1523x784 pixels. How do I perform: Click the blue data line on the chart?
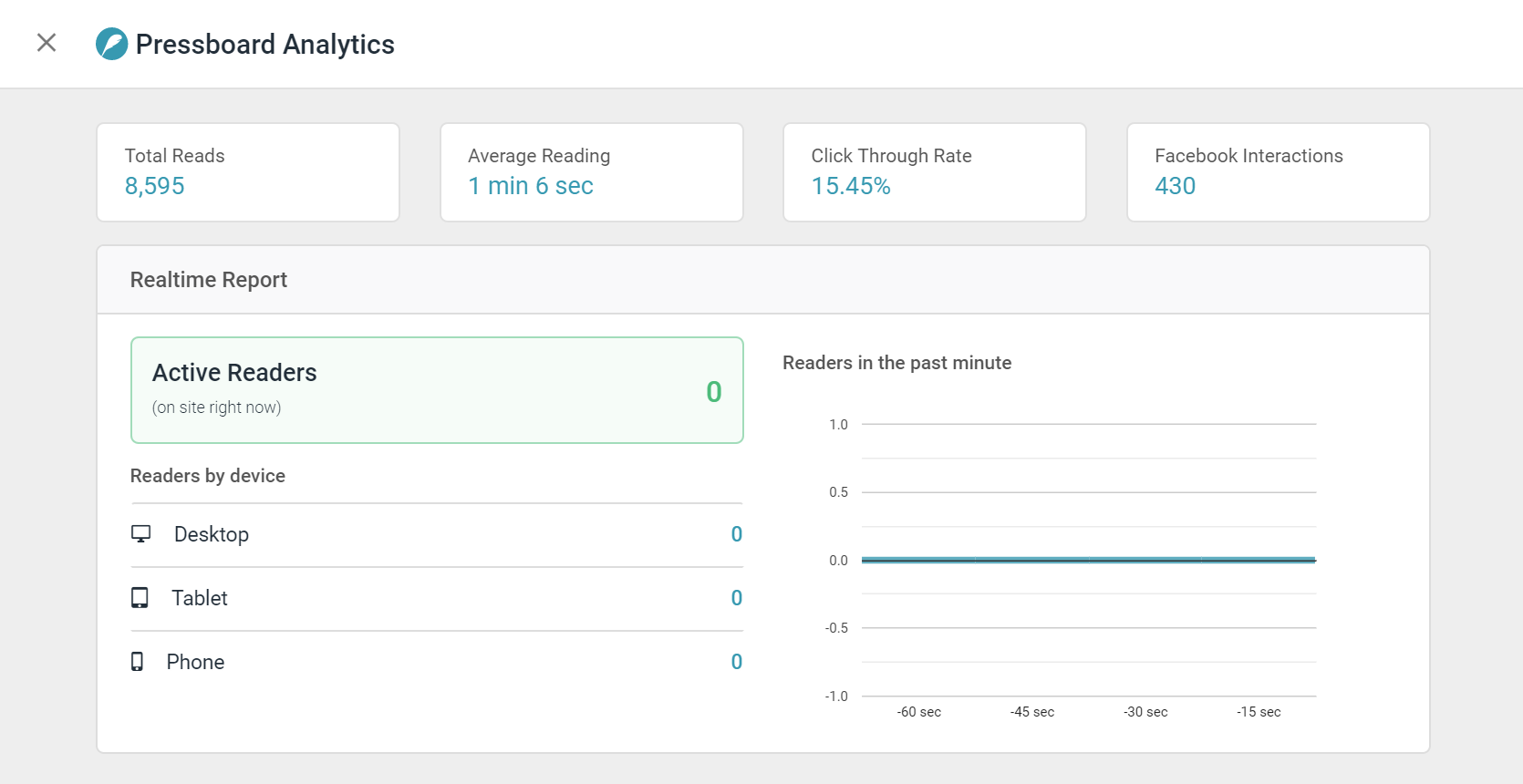coord(1089,560)
